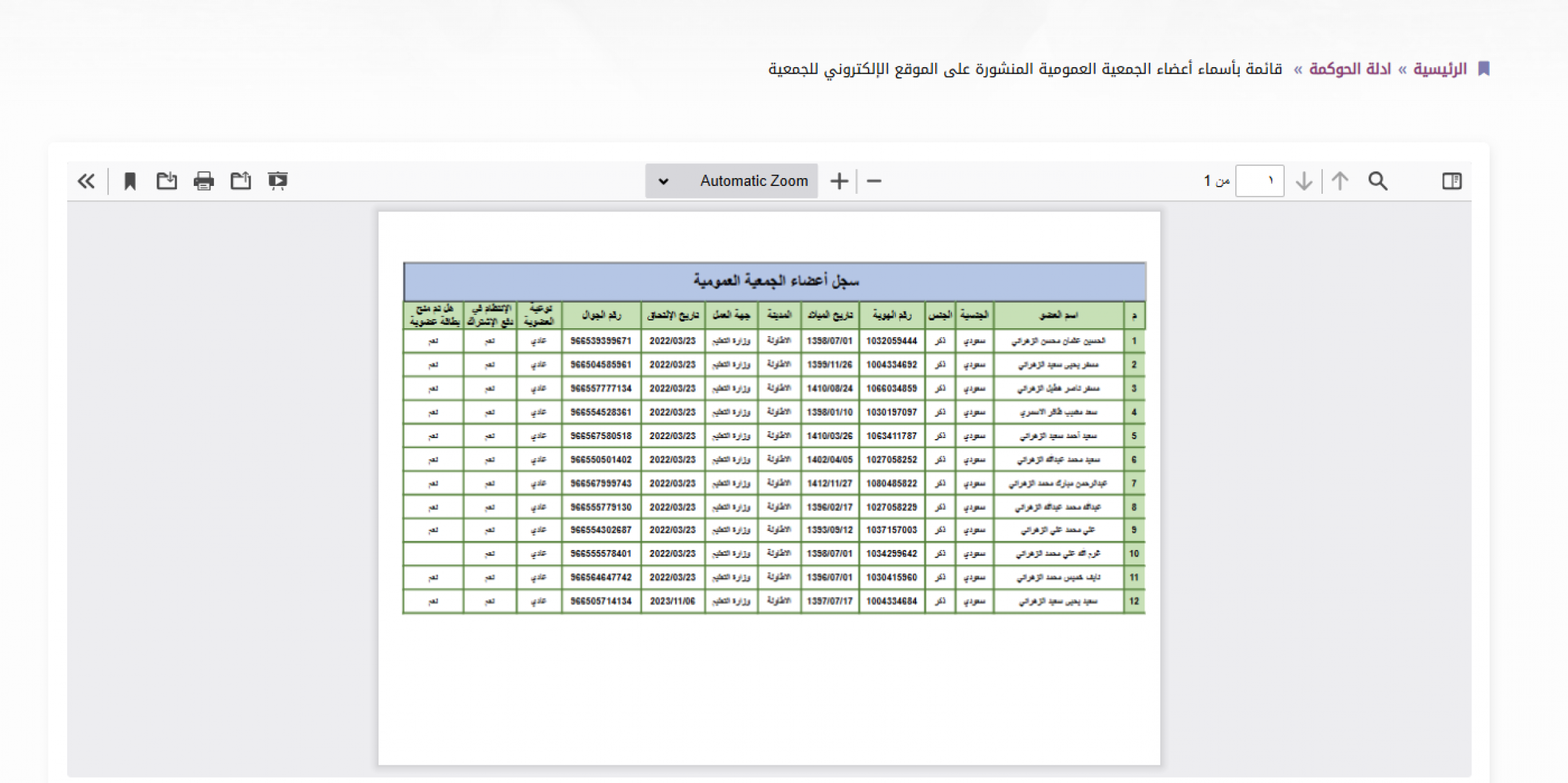Screen dimensions: 1568x783
Task: Zoom out with the minus button
Action: point(874,181)
